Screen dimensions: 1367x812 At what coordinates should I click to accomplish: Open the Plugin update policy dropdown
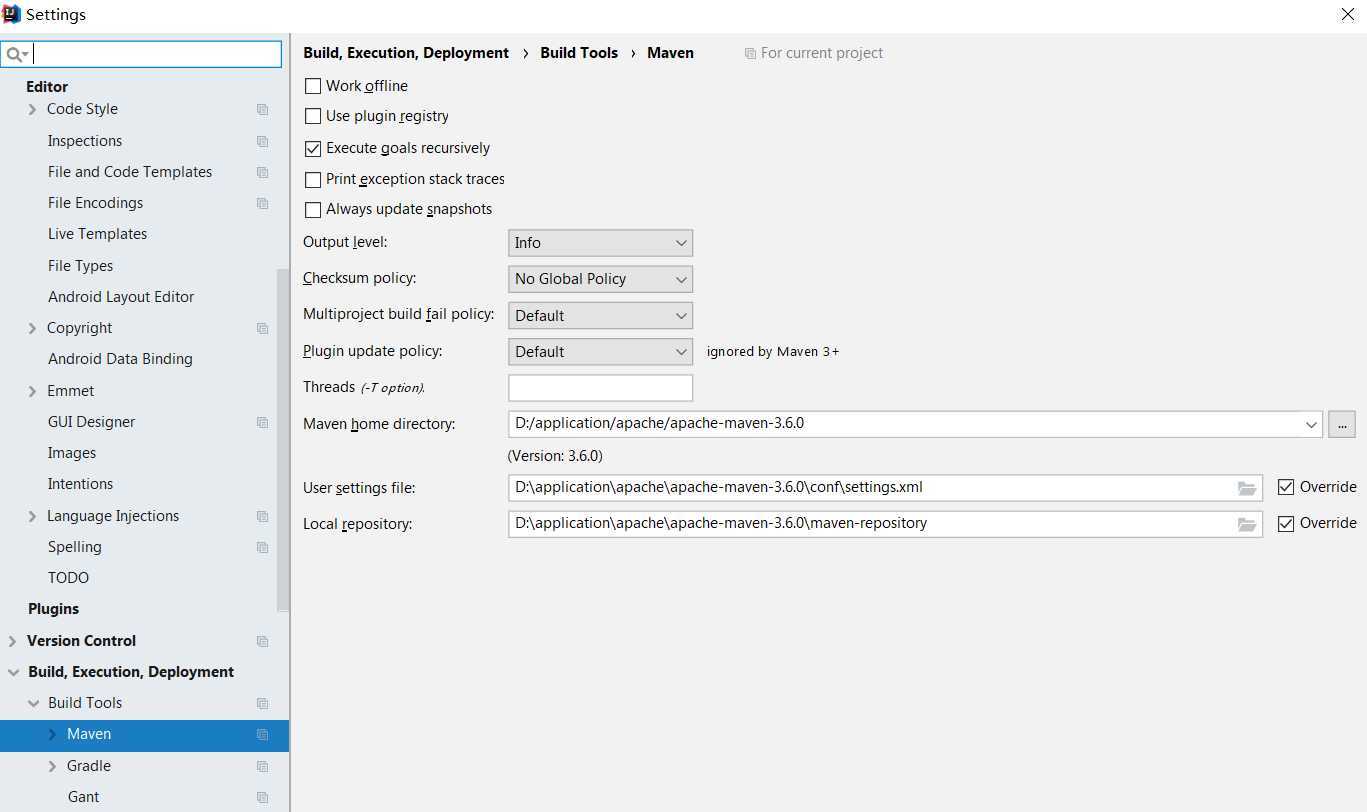click(600, 352)
